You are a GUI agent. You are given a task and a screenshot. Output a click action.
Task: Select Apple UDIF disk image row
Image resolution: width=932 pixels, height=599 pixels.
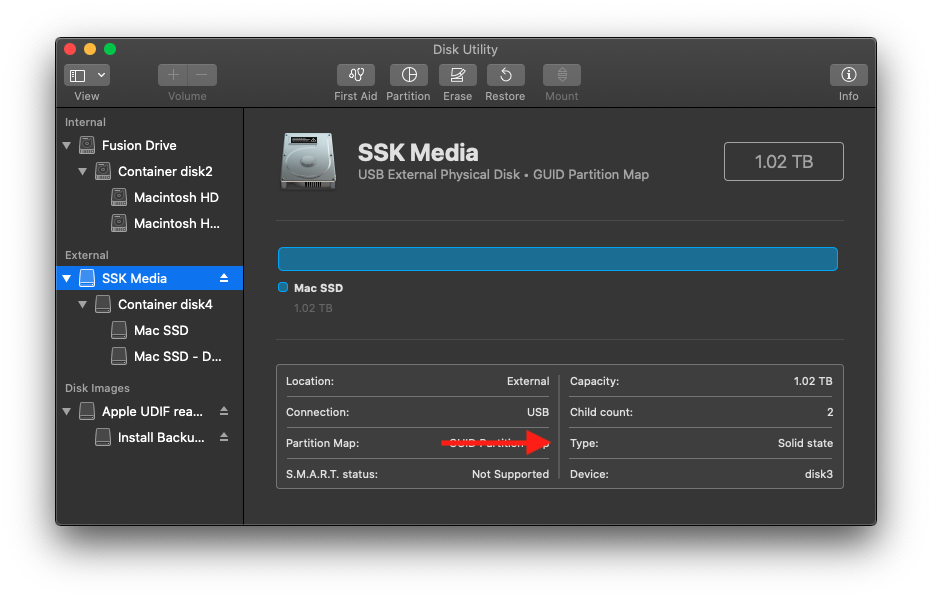click(149, 412)
